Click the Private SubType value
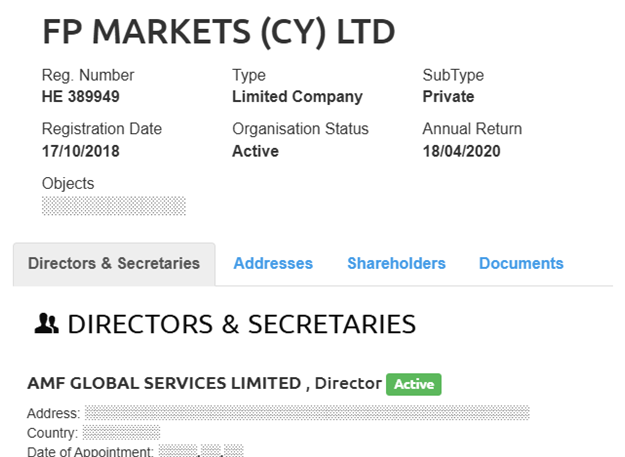 [448, 96]
